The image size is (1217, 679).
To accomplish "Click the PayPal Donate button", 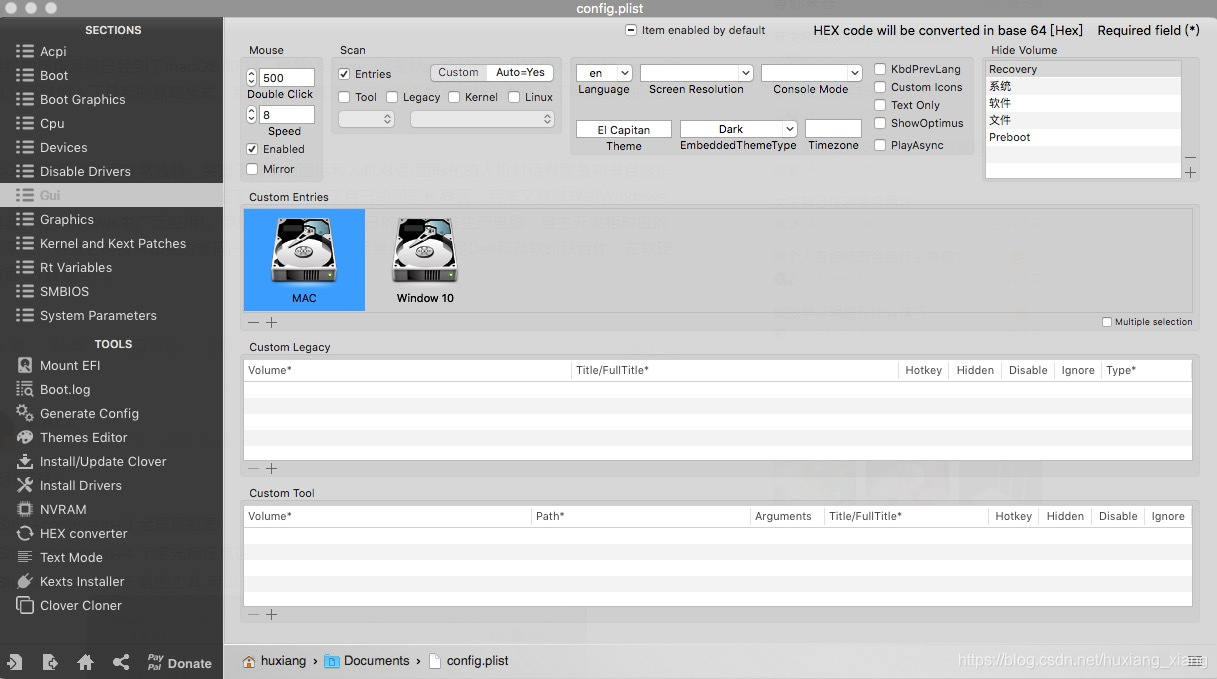I will pyautogui.click(x=180, y=662).
